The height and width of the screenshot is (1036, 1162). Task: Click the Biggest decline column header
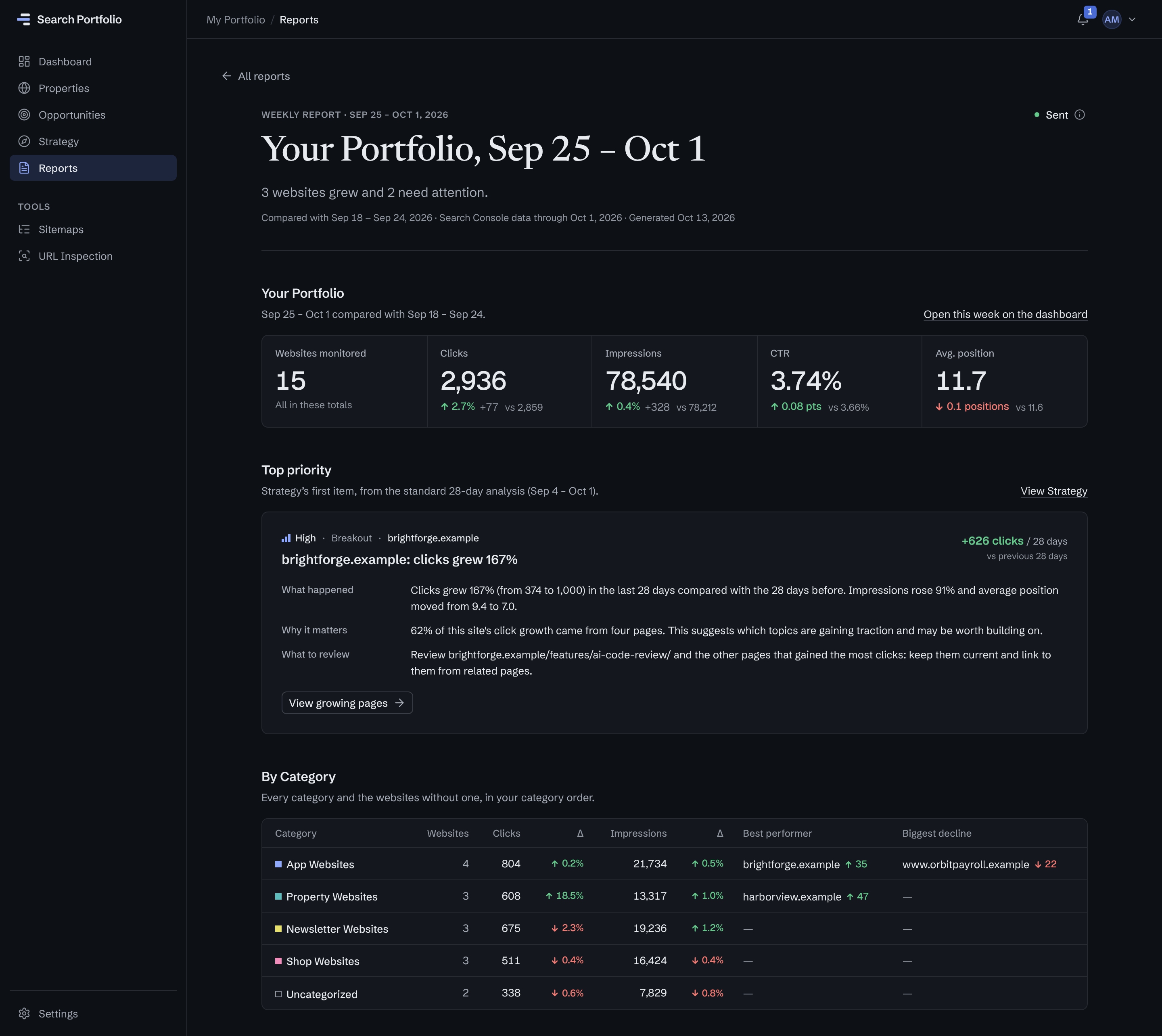(x=936, y=833)
